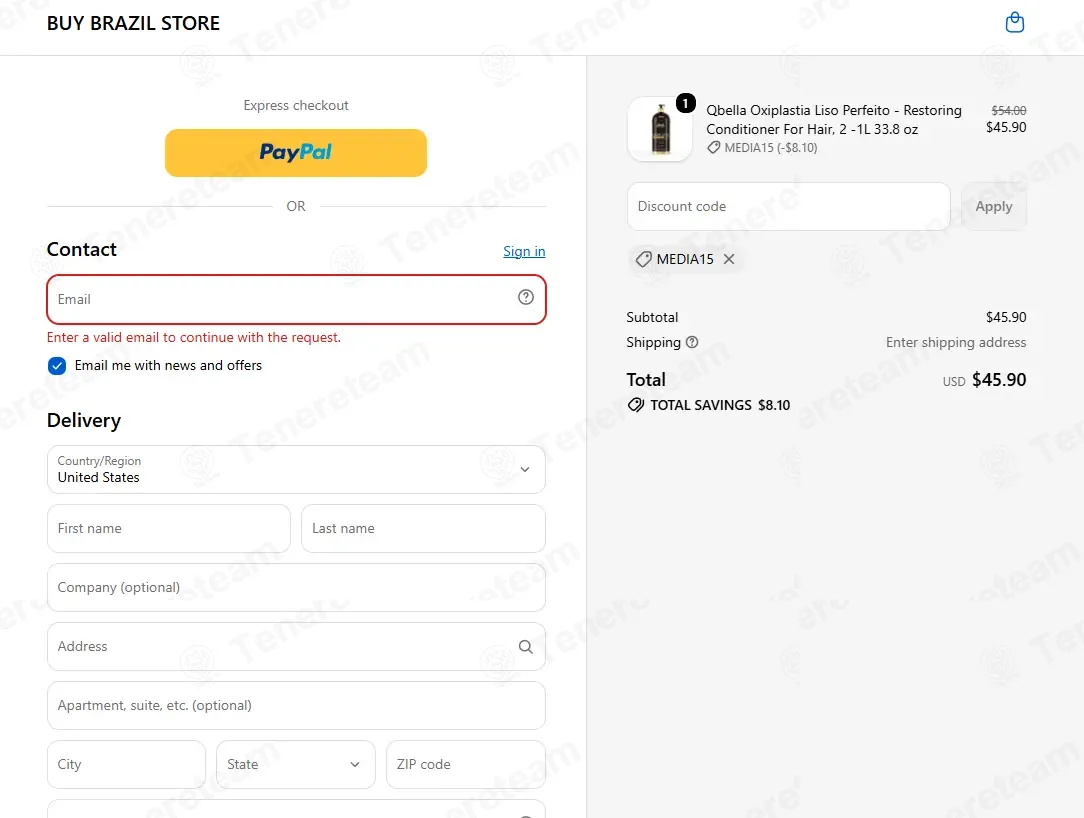
Task: Focus the Email input field
Action: click(x=296, y=299)
